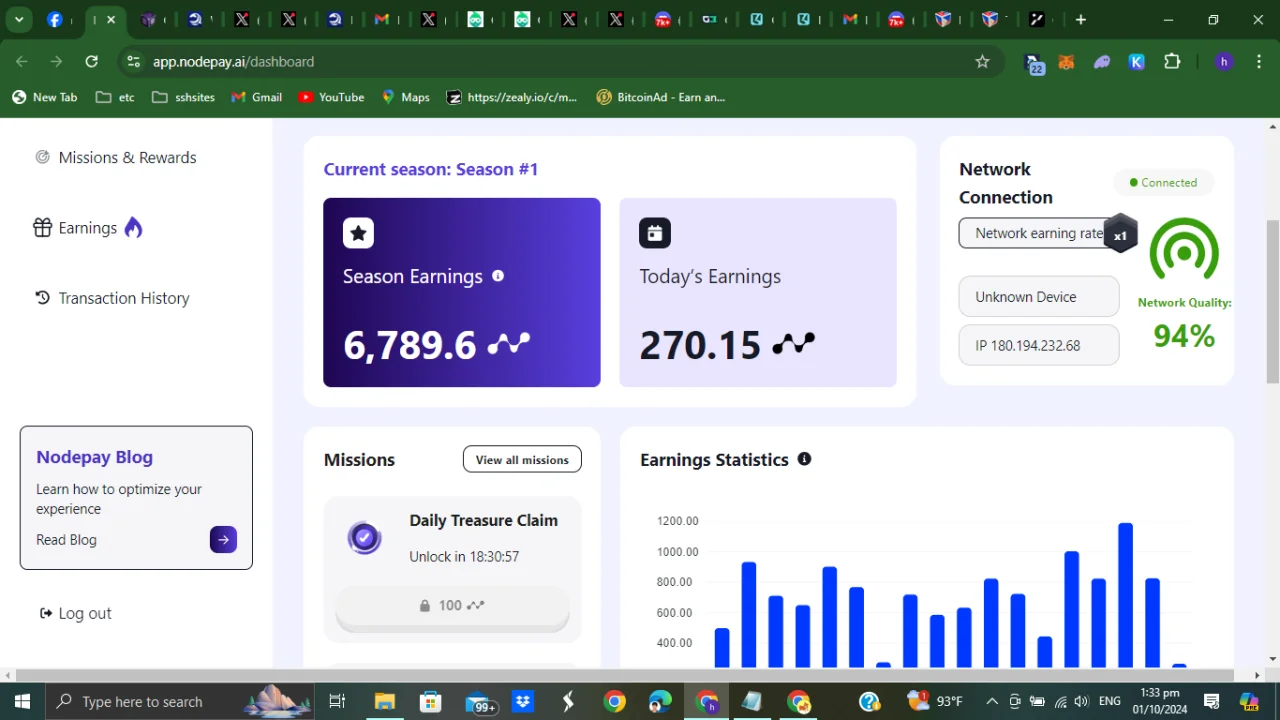1280x720 pixels.
Task: Click View all missions button
Action: [522, 459]
